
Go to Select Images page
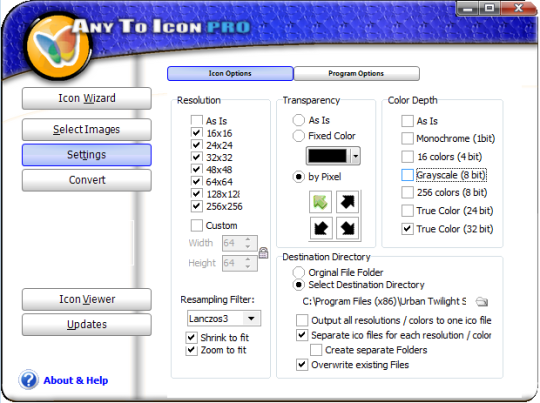pos(87,130)
